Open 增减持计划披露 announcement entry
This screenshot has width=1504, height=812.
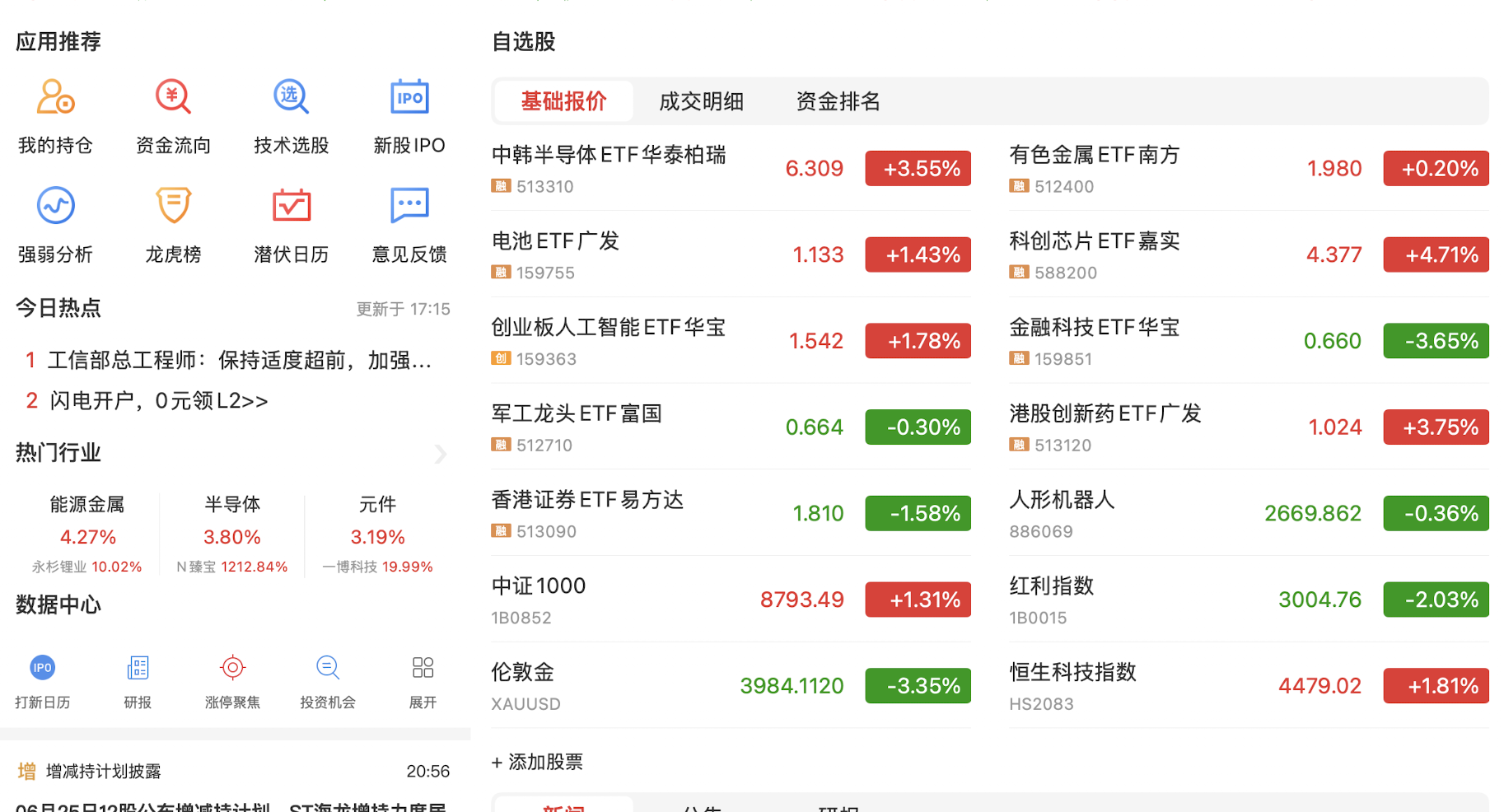tap(233, 771)
